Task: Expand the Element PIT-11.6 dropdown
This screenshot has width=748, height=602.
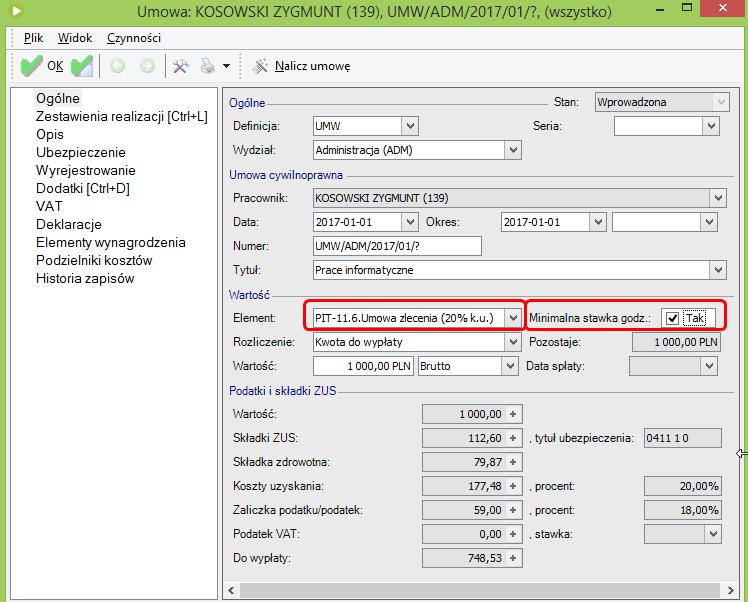Action: (x=513, y=318)
